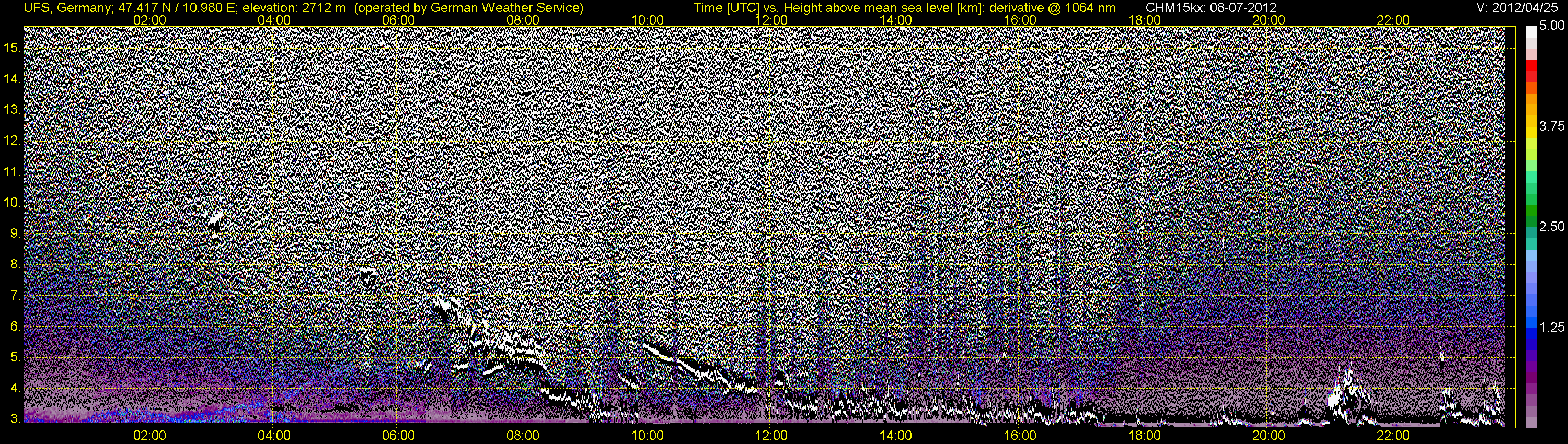This screenshot has height=444, width=1568.
Task: Click the '22:00' label on the top time axis
Action: (1393, 20)
